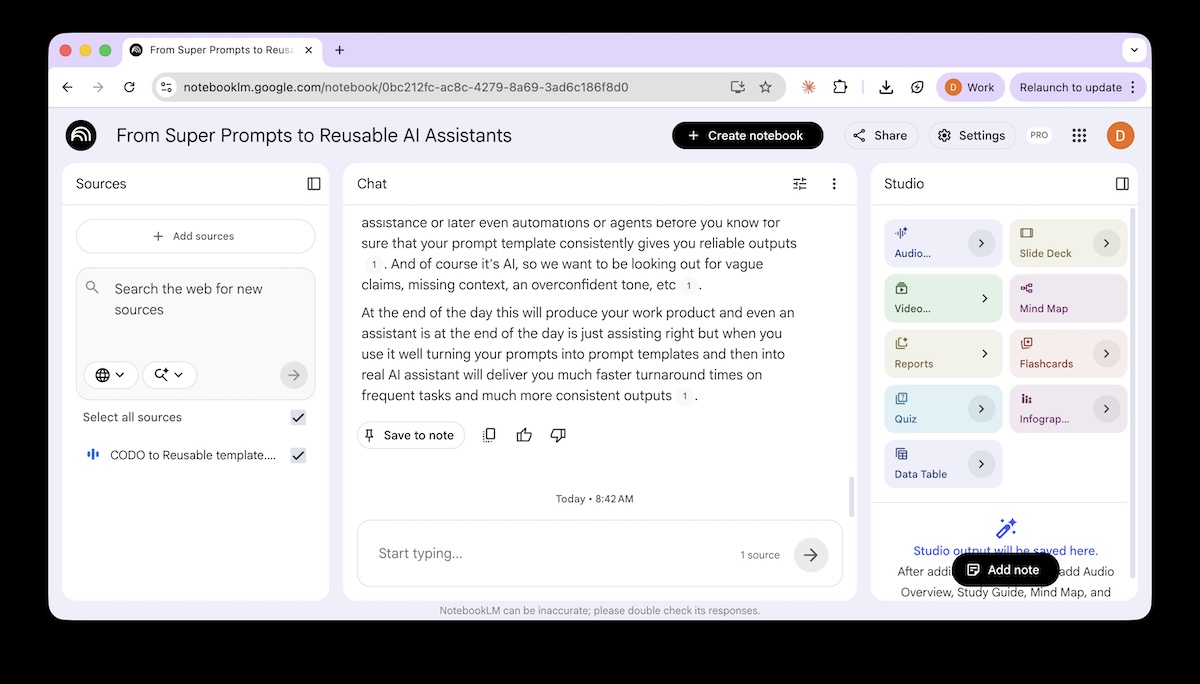This screenshot has height=684, width=1200.
Task: Click the install app icon in address bar
Action: pyautogui.click(x=738, y=87)
